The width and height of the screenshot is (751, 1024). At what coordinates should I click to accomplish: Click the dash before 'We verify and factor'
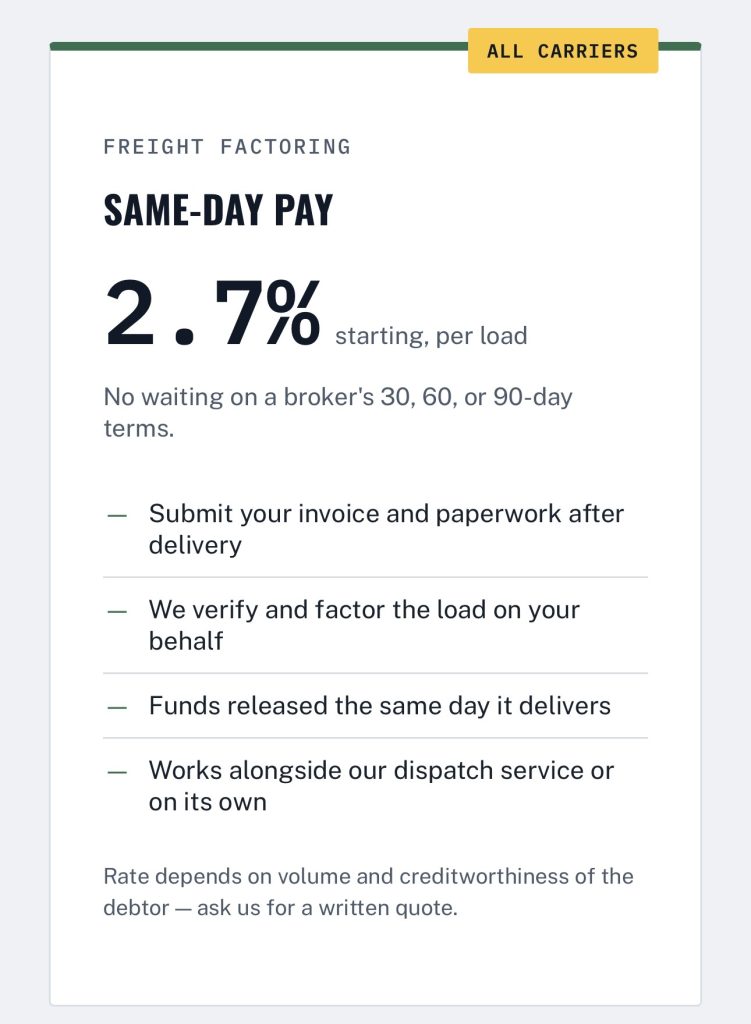pos(118,611)
